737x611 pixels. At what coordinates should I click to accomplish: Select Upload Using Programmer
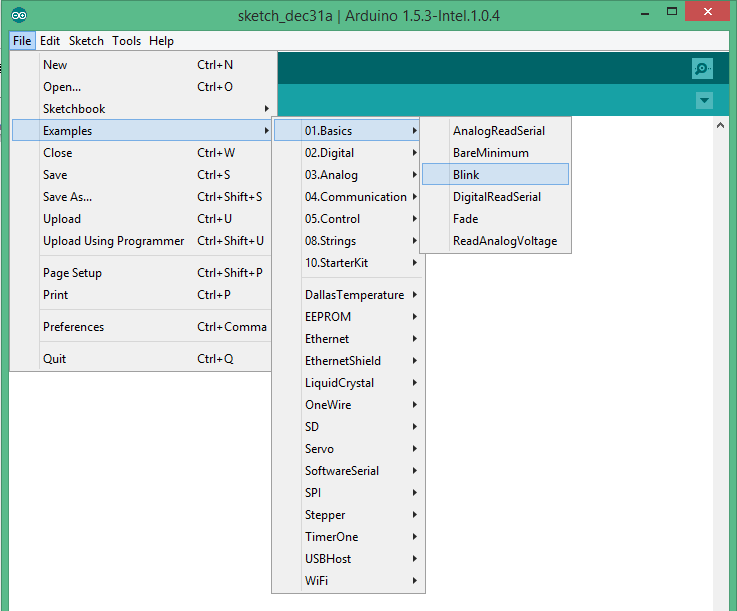pos(113,241)
